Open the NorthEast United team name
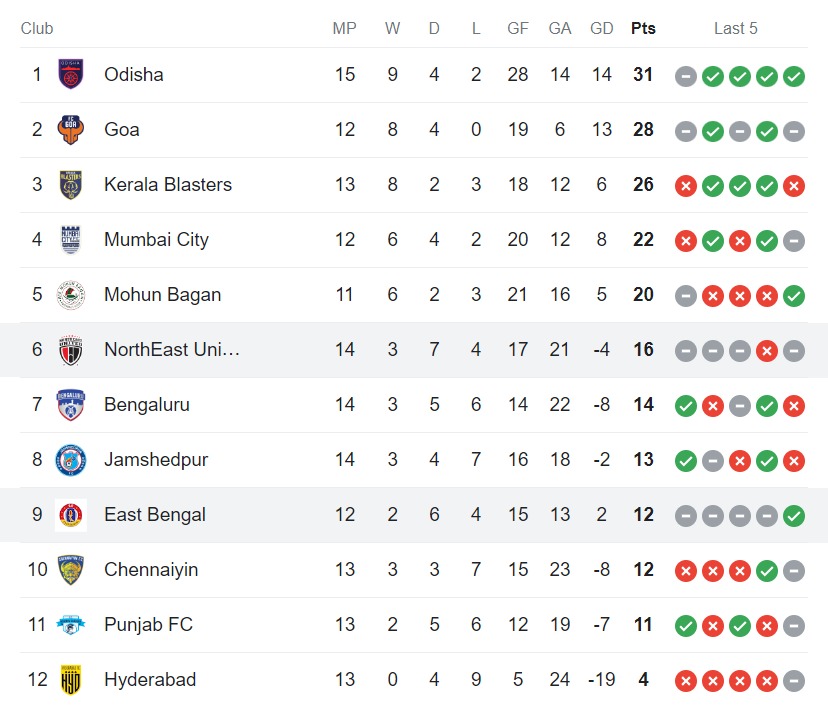828x718 pixels. tap(172, 350)
